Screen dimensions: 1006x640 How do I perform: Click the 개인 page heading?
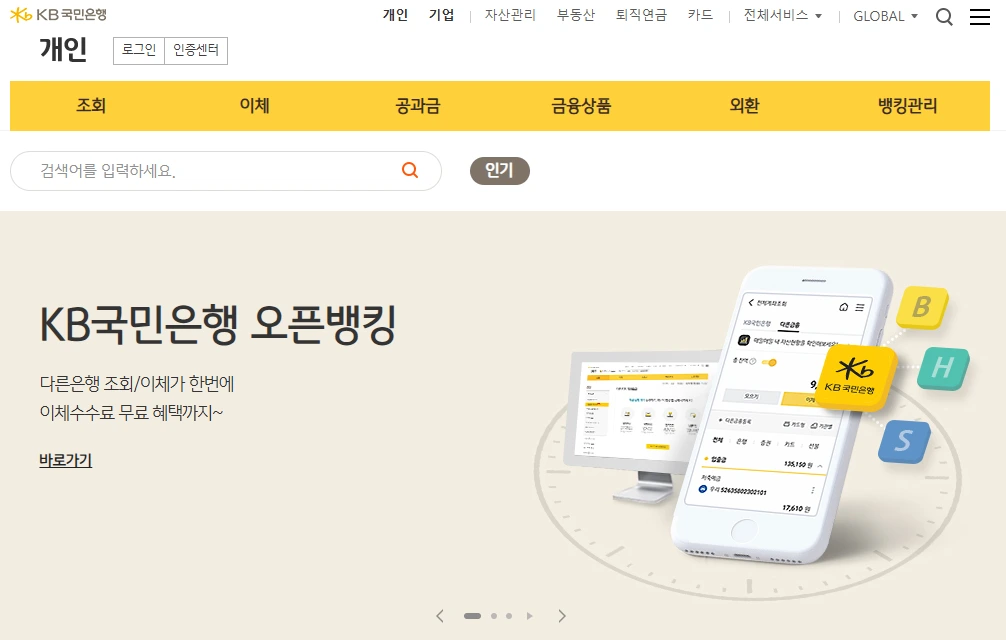(x=63, y=49)
